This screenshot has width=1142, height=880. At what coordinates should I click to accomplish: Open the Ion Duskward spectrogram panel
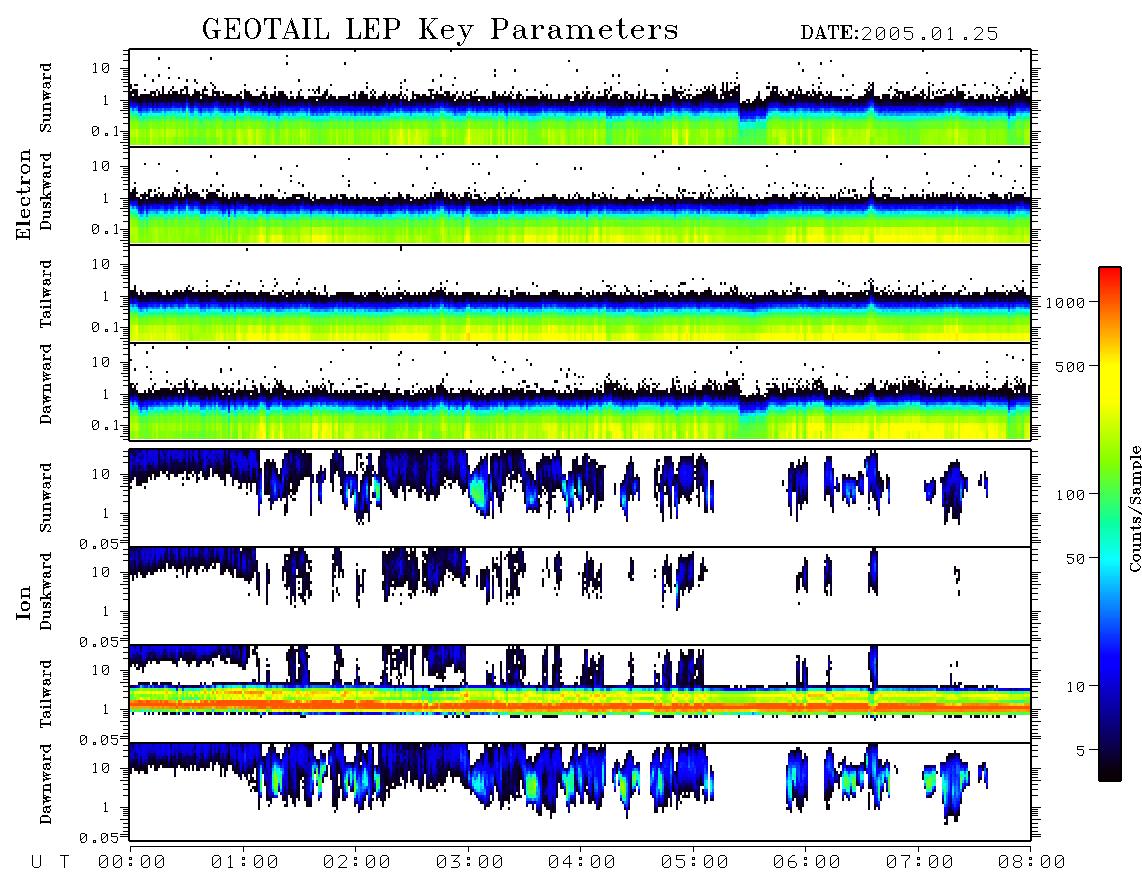[580, 596]
